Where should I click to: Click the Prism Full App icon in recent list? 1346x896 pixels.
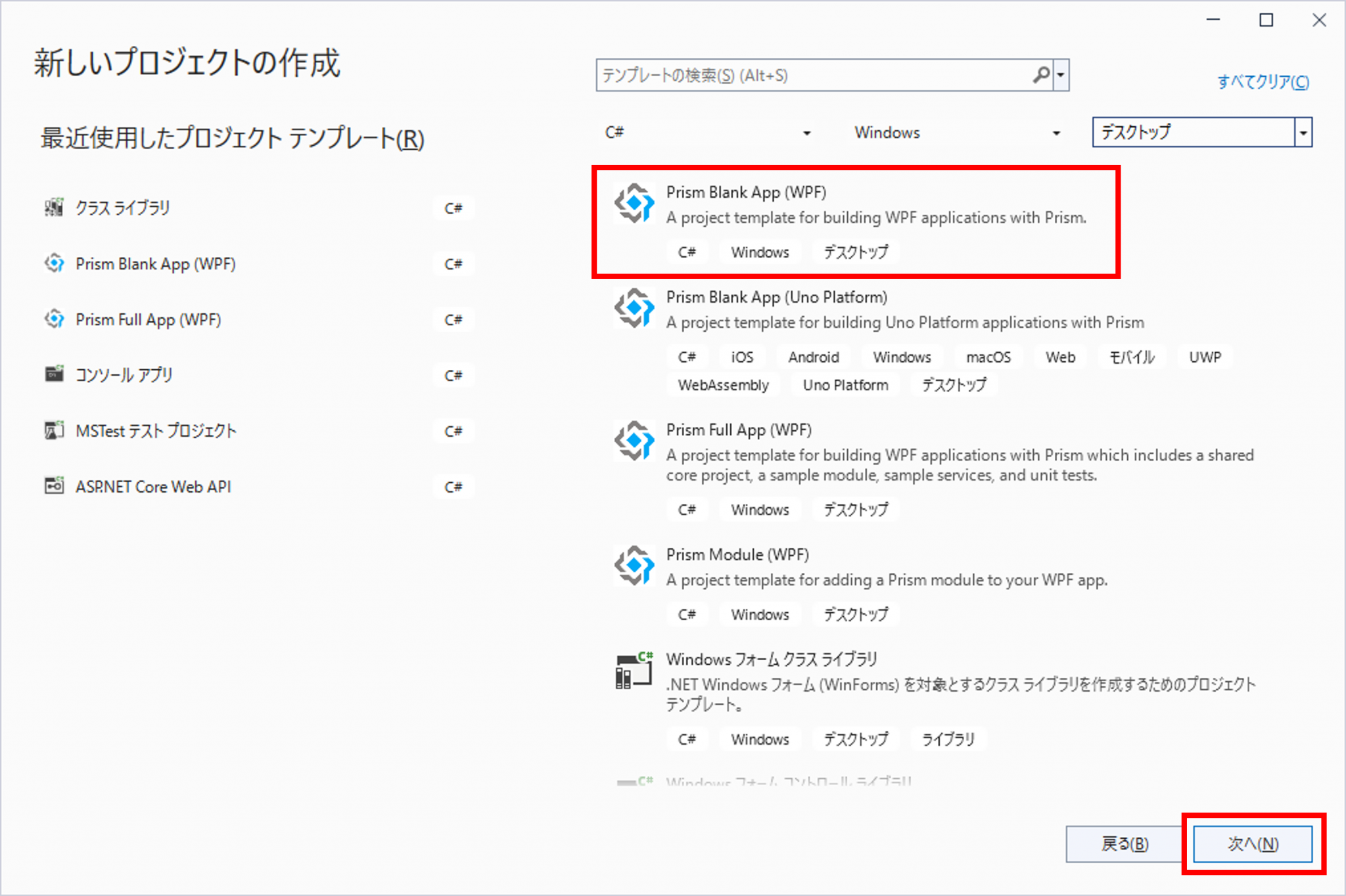[54, 319]
